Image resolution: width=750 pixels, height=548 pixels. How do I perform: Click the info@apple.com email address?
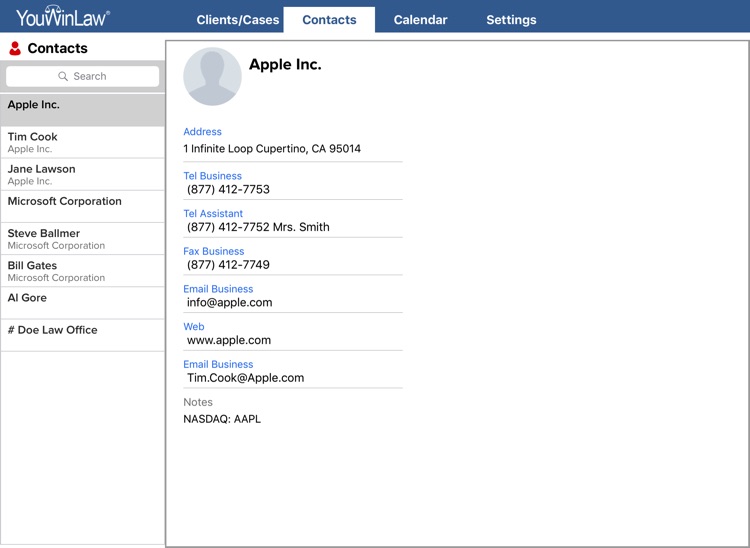(x=229, y=302)
